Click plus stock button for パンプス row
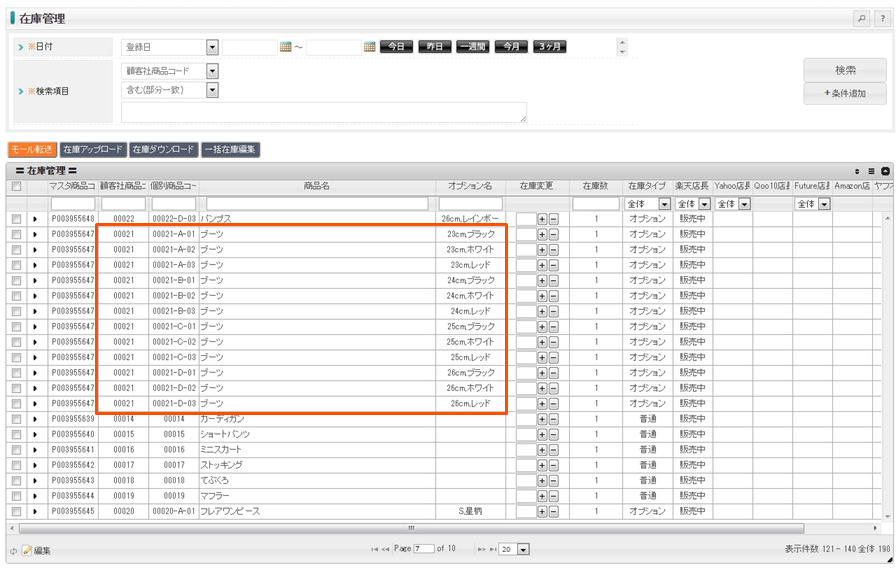The height and width of the screenshot is (569, 896). point(542,218)
